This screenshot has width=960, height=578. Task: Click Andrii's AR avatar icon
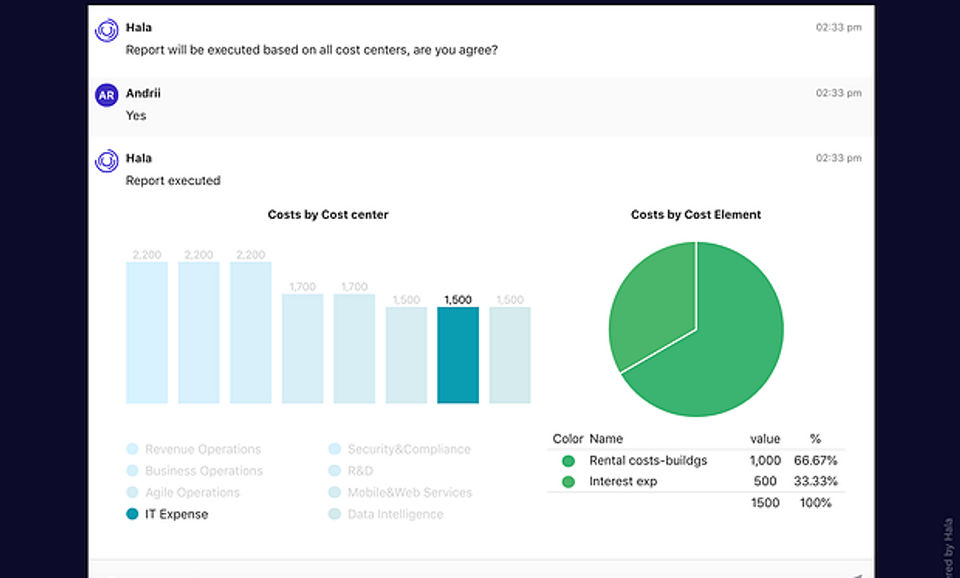(x=107, y=95)
